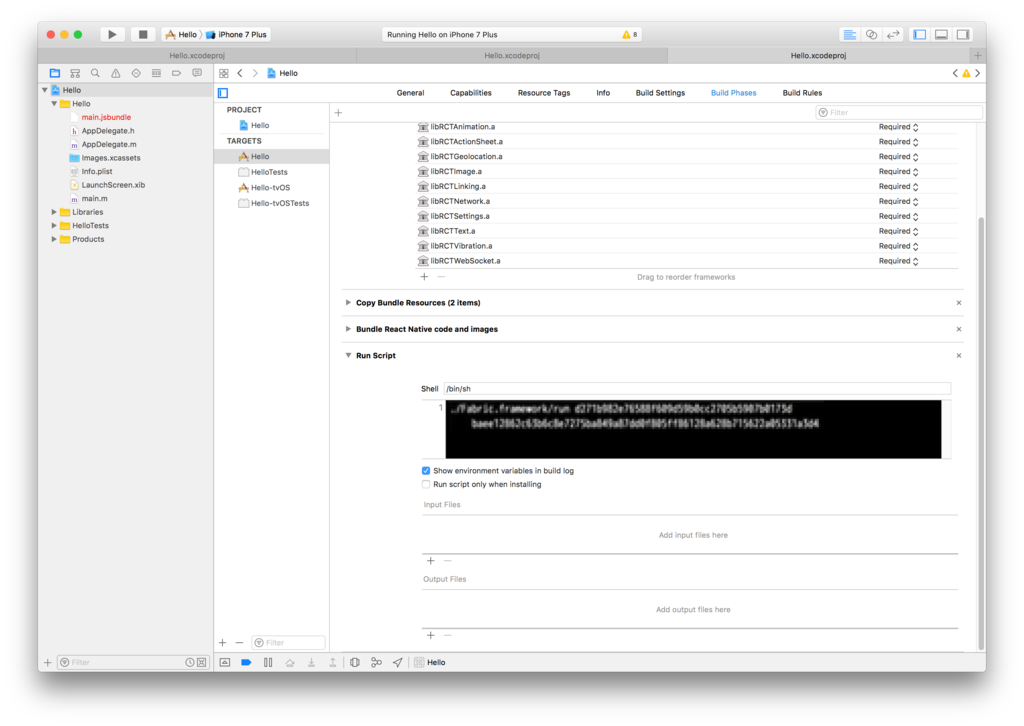Open the find navigator search icon

coord(95,73)
